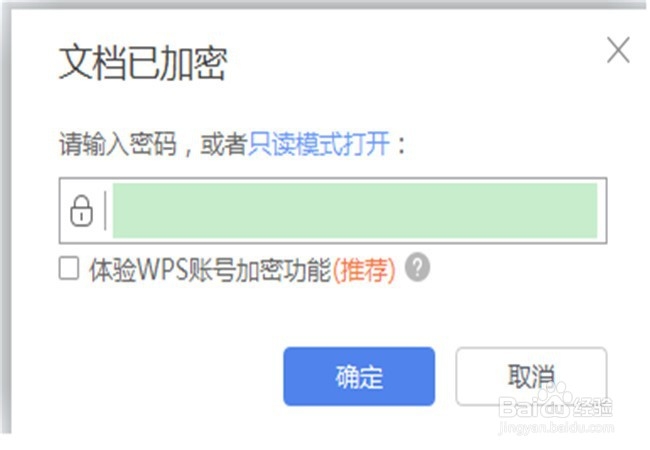This screenshot has width=650, height=450.
Task: Close the 文档已加密 dialog with X
Action: [618, 50]
